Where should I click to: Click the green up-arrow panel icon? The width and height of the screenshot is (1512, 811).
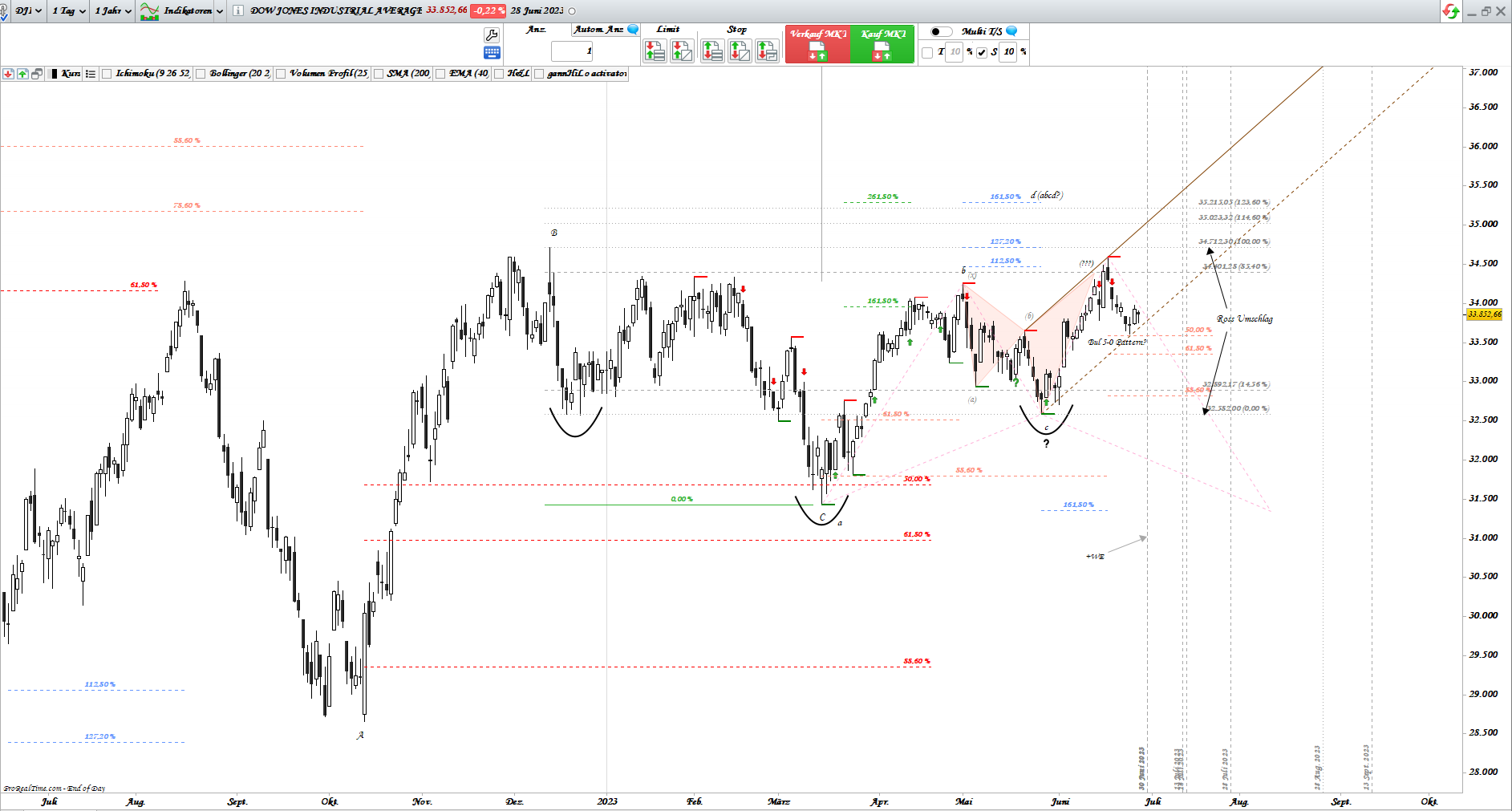coord(22,74)
